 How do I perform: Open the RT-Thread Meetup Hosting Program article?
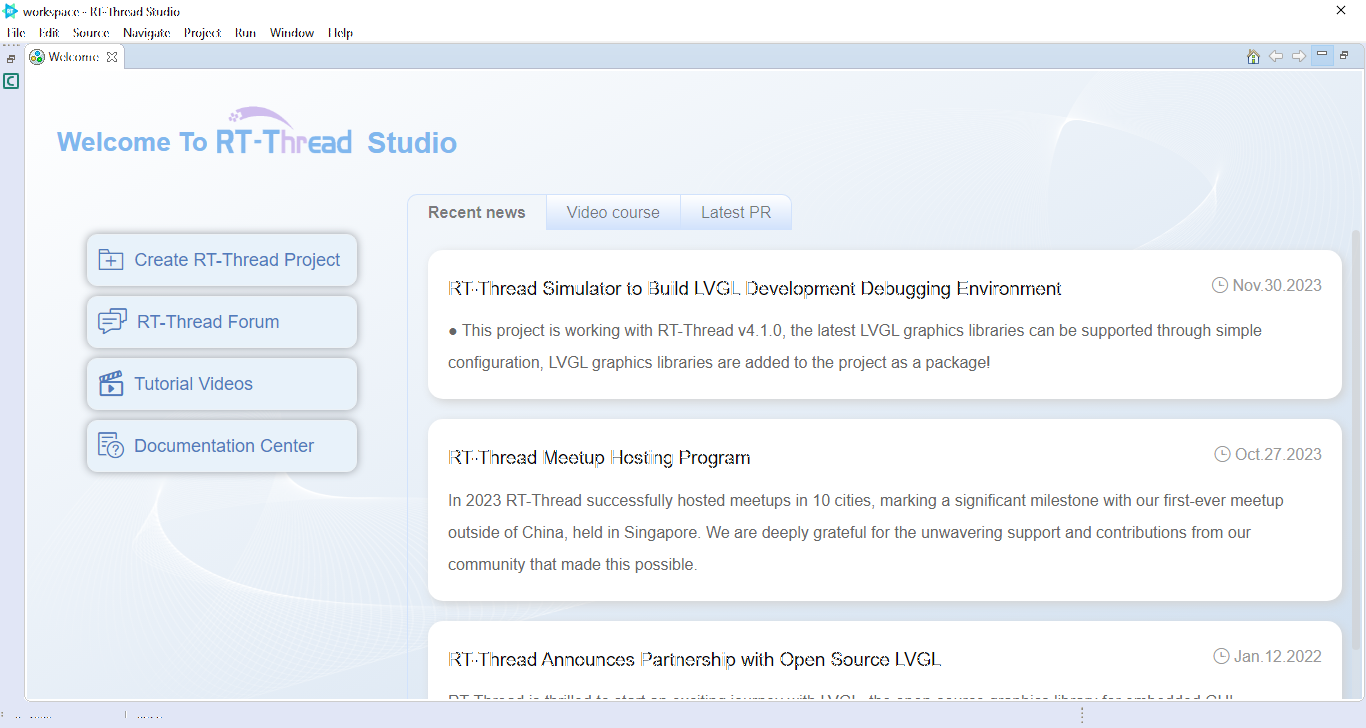pos(599,457)
